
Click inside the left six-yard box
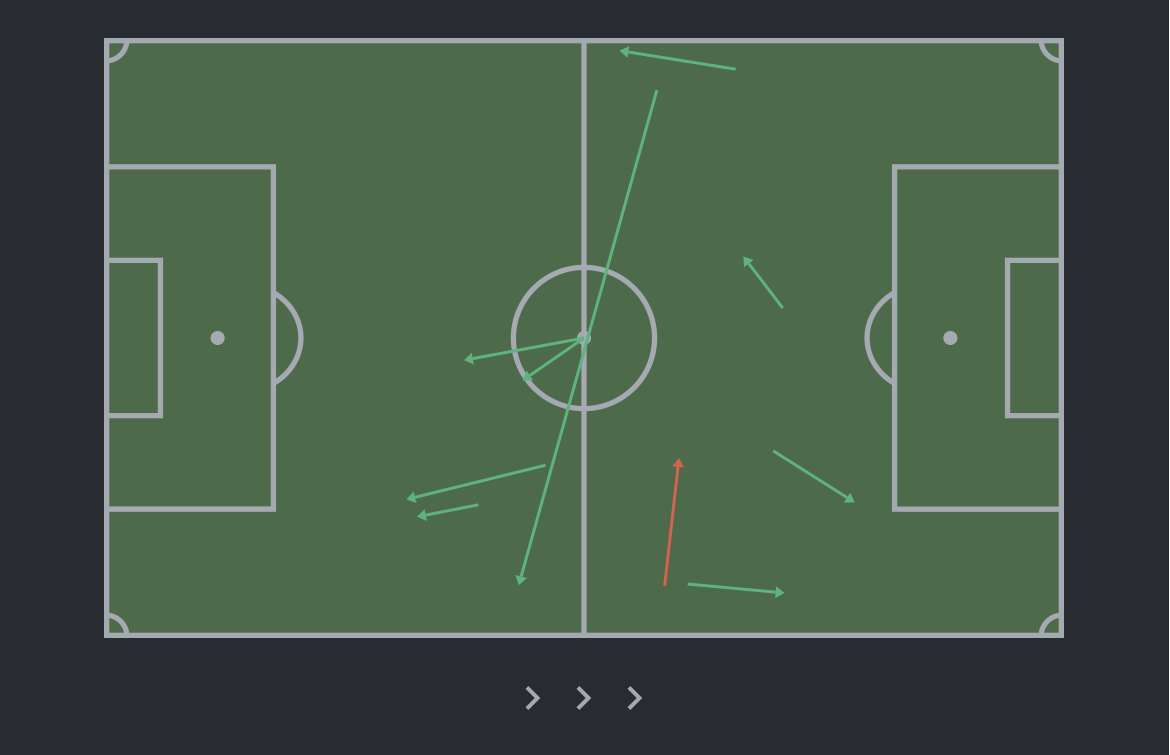pyautogui.click(x=134, y=338)
